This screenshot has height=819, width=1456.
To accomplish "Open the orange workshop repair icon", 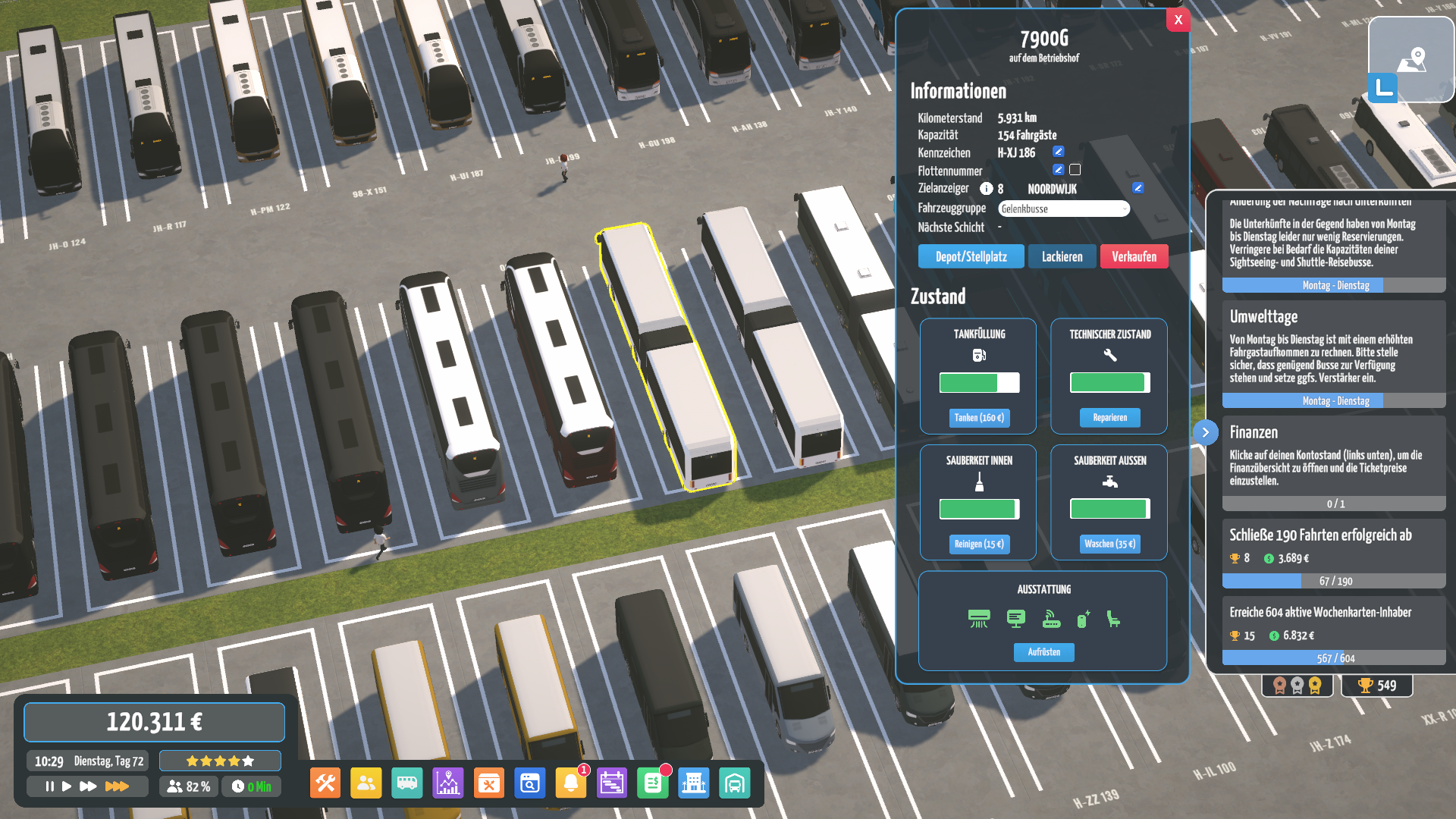I will click(x=489, y=783).
